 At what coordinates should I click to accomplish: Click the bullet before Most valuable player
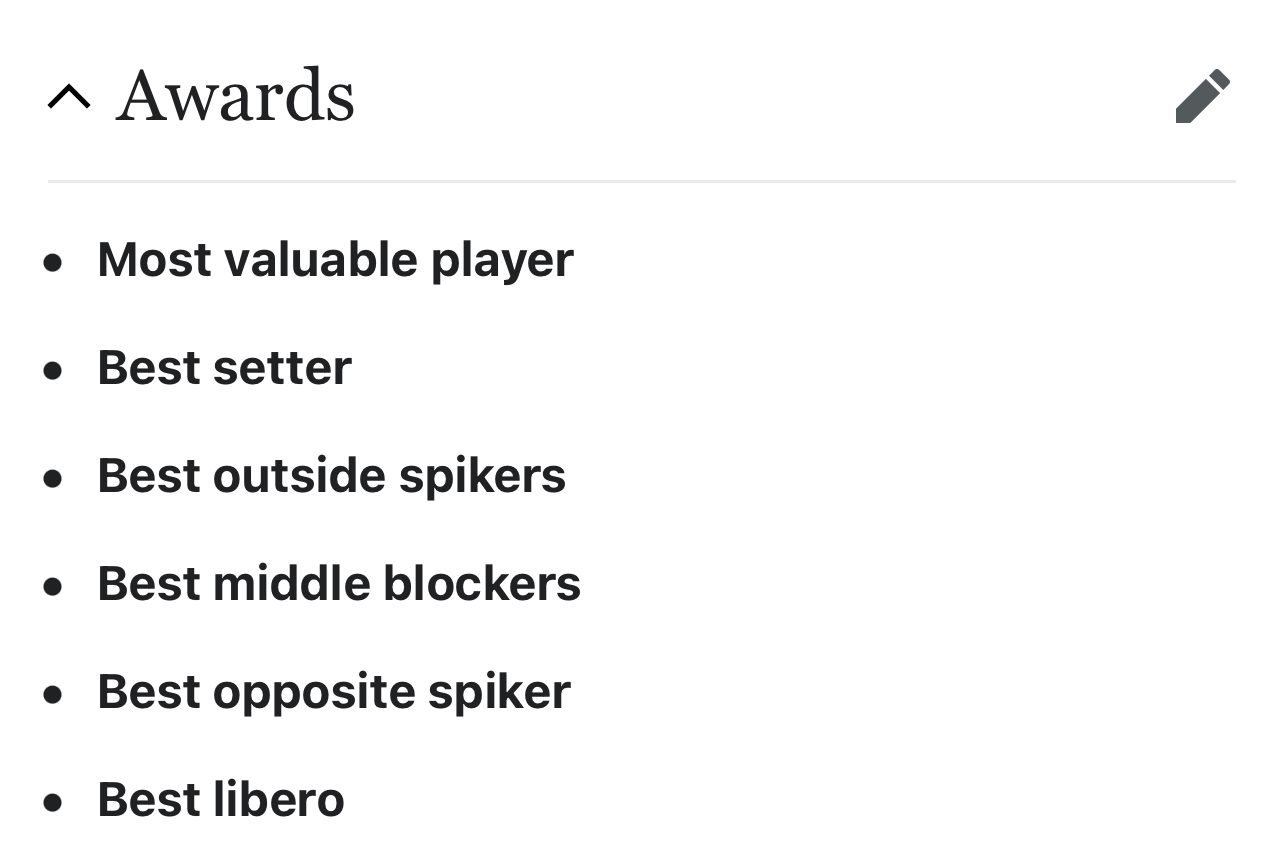[x=53, y=263]
